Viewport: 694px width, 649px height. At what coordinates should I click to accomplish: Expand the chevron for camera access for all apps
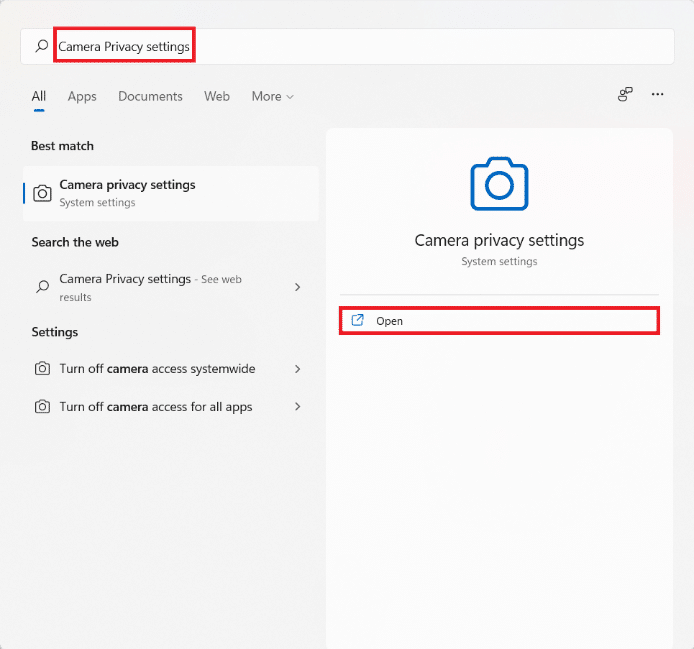[x=297, y=407]
